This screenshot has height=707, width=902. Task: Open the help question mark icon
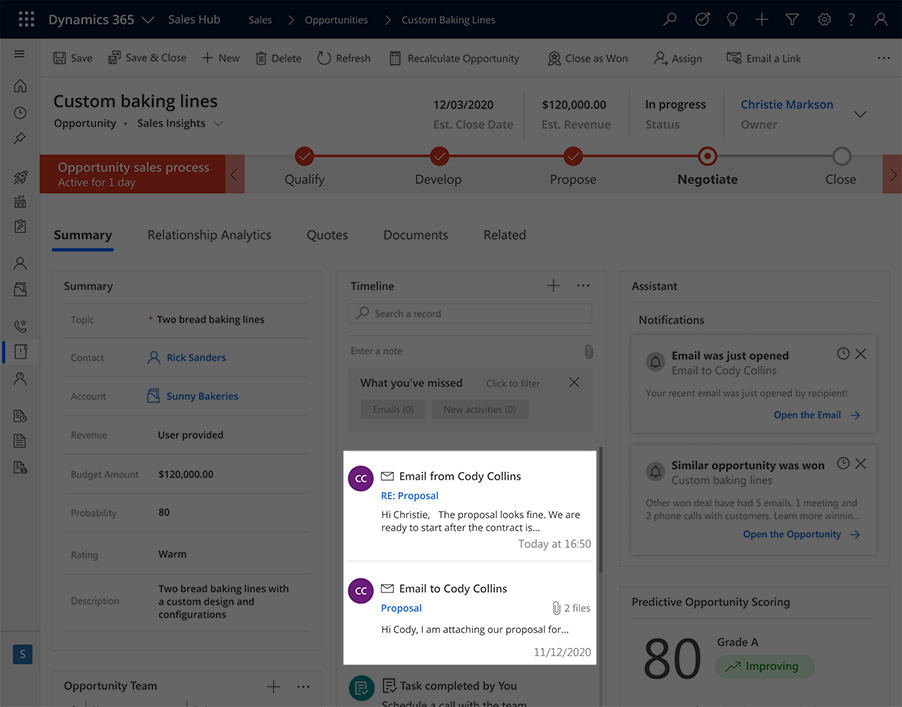click(x=851, y=20)
